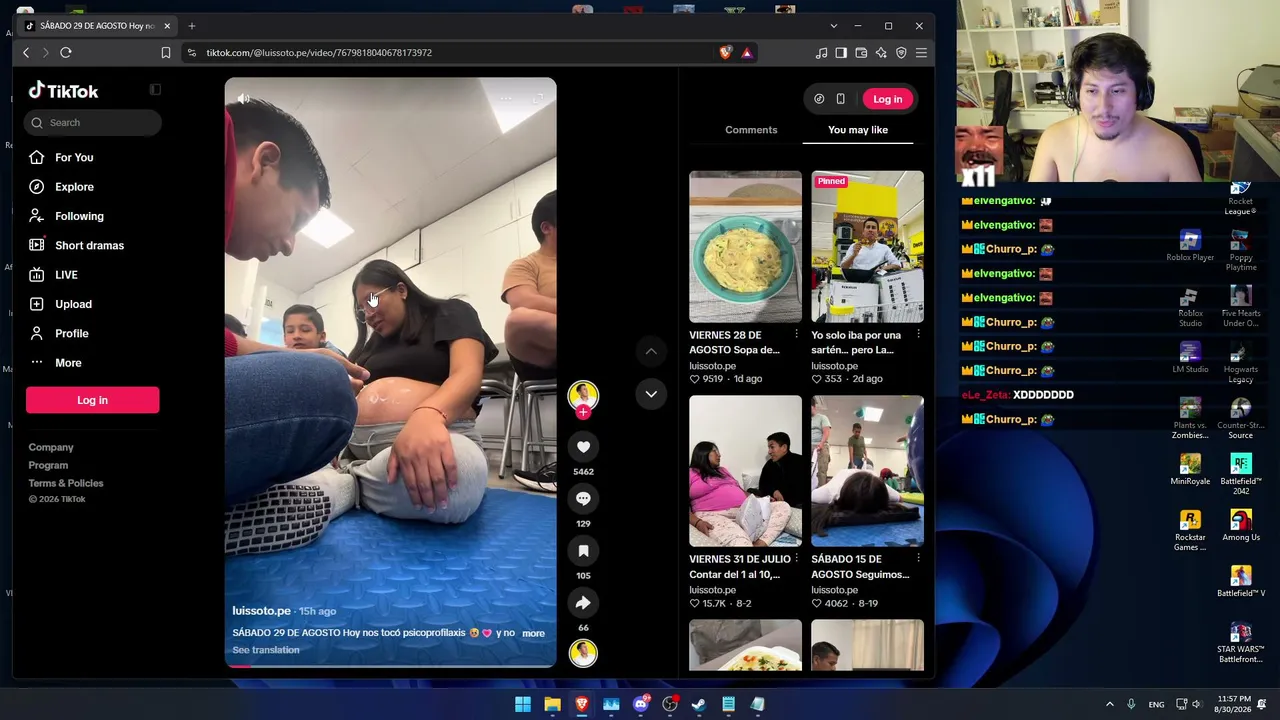Open a new browser tab
The height and width of the screenshot is (720, 1280).
192,26
